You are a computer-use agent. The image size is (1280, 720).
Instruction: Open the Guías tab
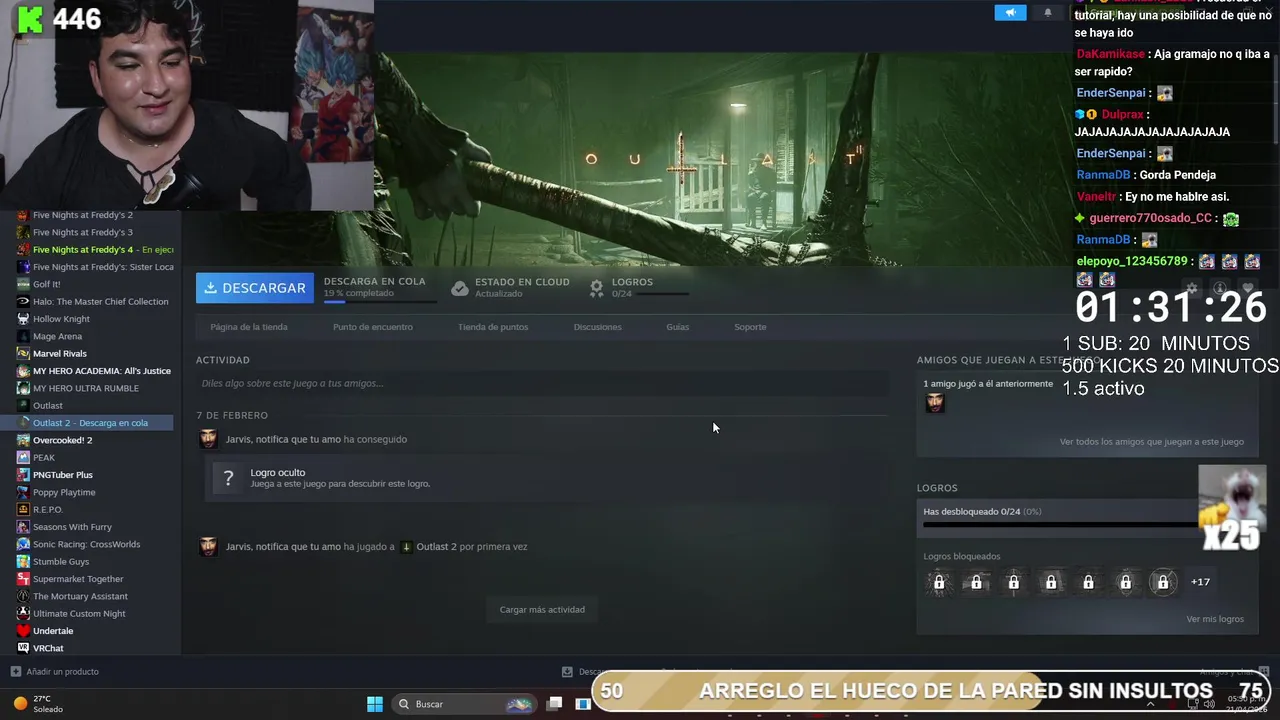pos(677,327)
